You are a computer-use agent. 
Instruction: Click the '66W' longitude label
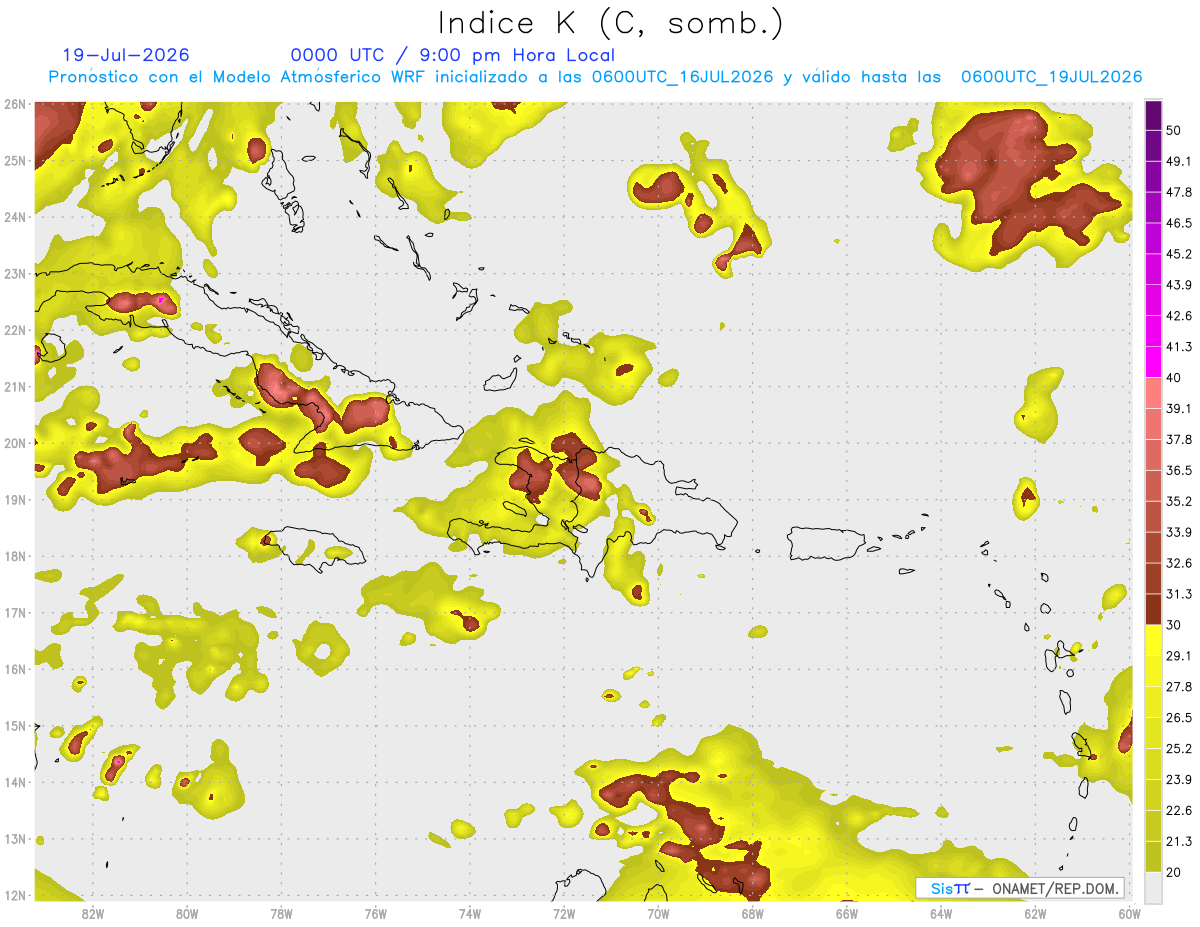coord(846,913)
